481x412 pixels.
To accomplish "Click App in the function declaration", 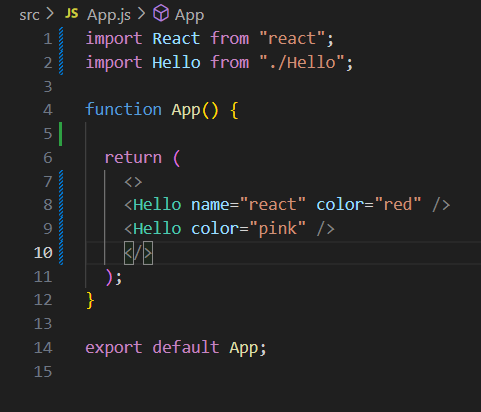I will 186,111.
